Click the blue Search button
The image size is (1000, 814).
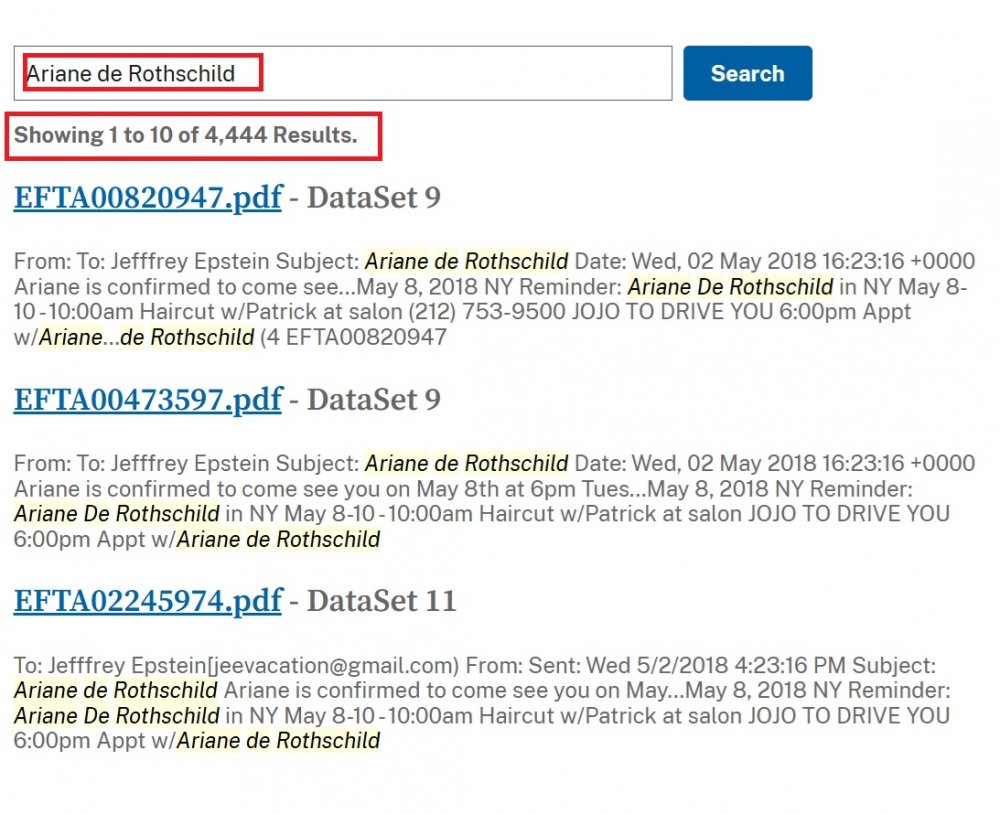747,73
